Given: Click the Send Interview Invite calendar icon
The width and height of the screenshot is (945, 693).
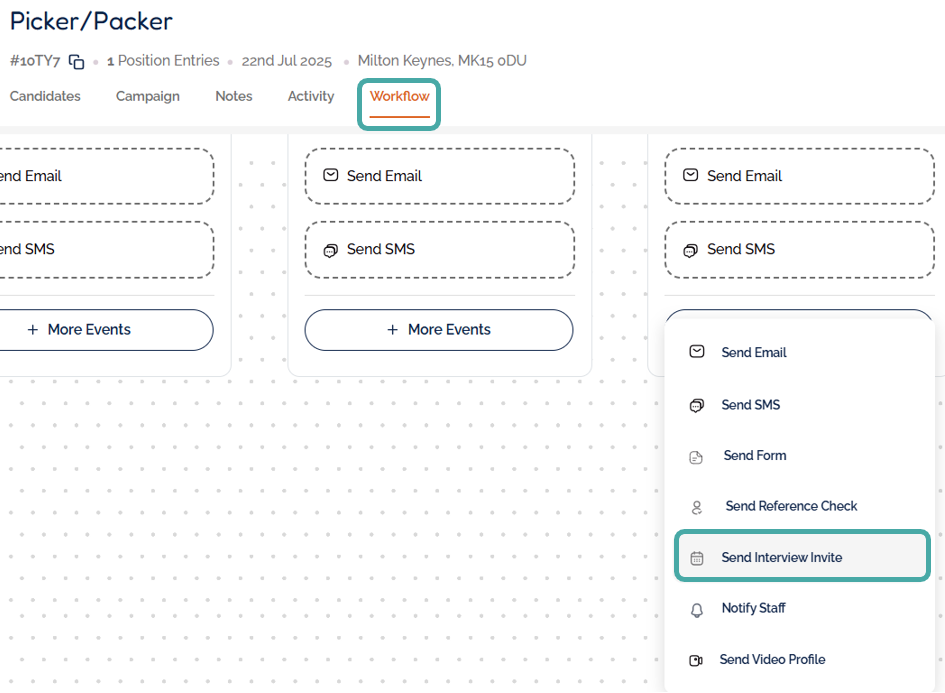Looking at the screenshot, I should click(x=697, y=558).
